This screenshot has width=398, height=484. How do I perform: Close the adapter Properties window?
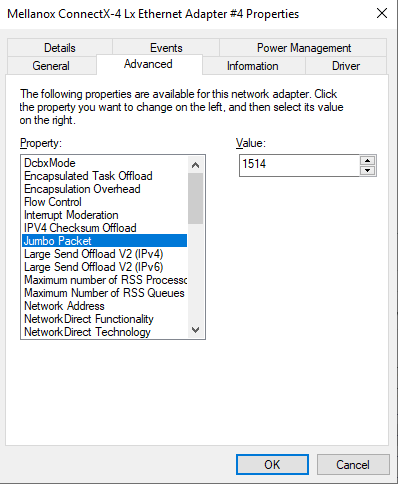click(x=382, y=13)
